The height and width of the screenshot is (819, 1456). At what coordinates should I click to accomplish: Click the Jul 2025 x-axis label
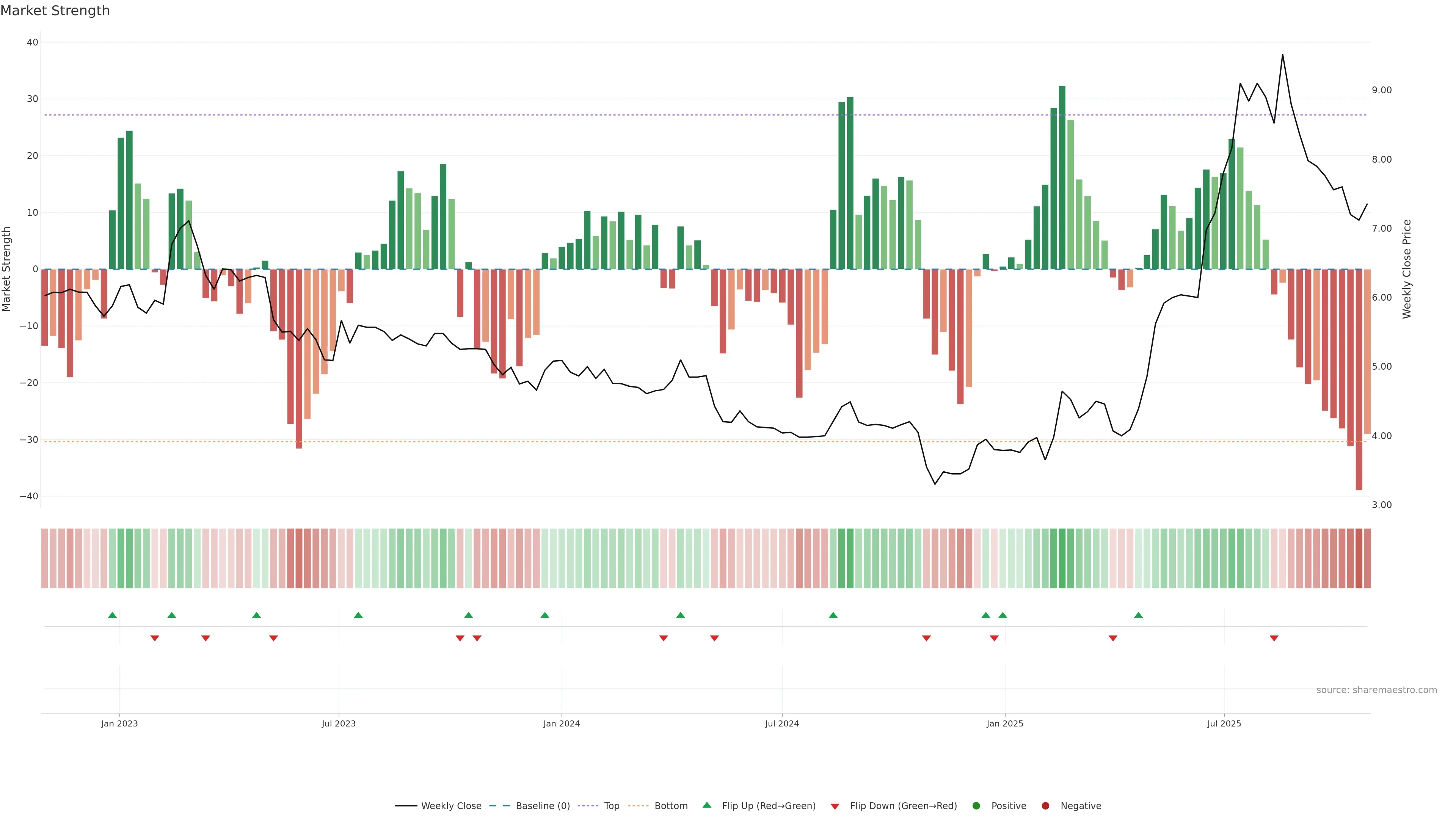click(1224, 723)
